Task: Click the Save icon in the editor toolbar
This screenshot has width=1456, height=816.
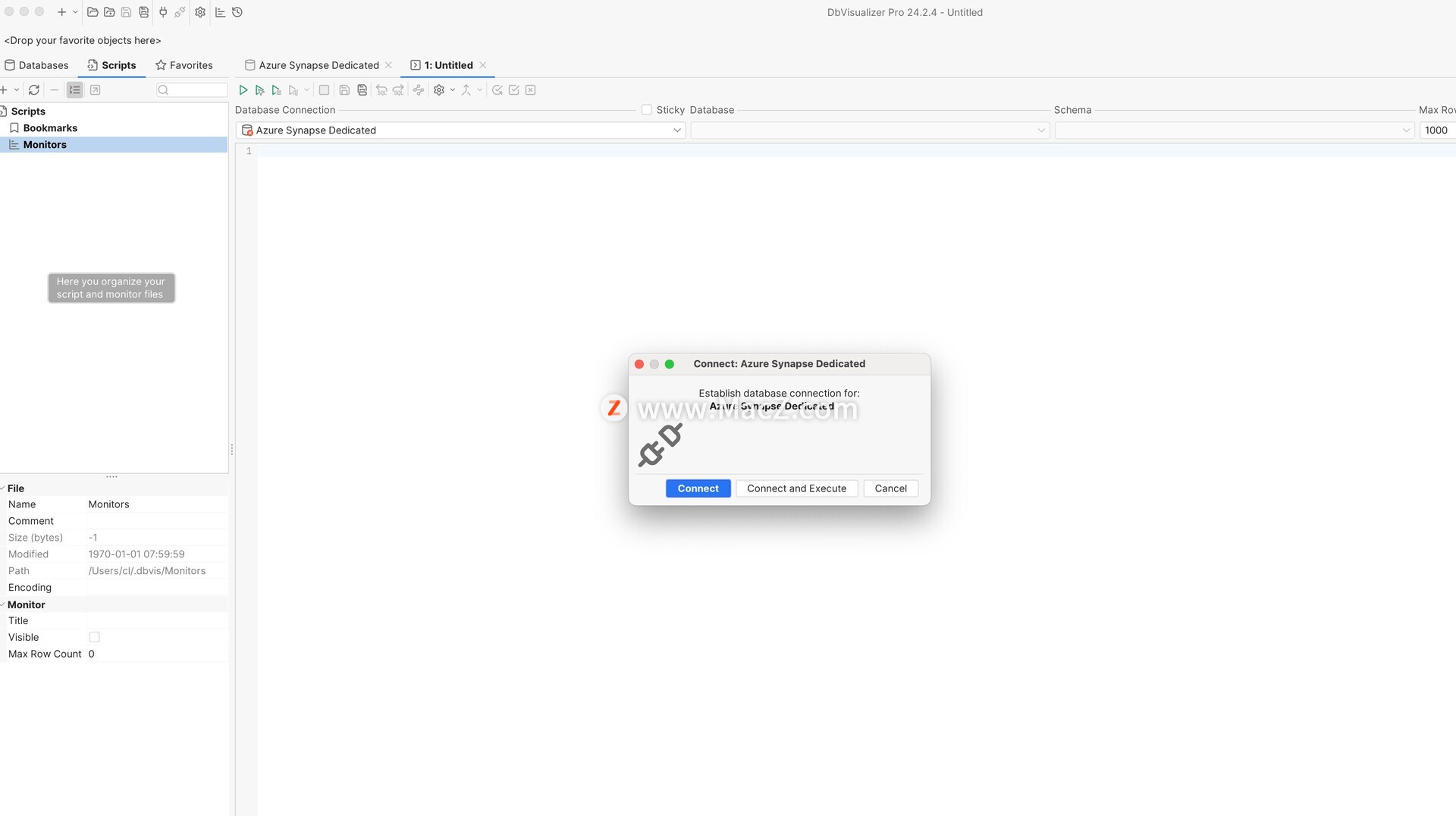Action: pyautogui.click(x=344, y=90)
